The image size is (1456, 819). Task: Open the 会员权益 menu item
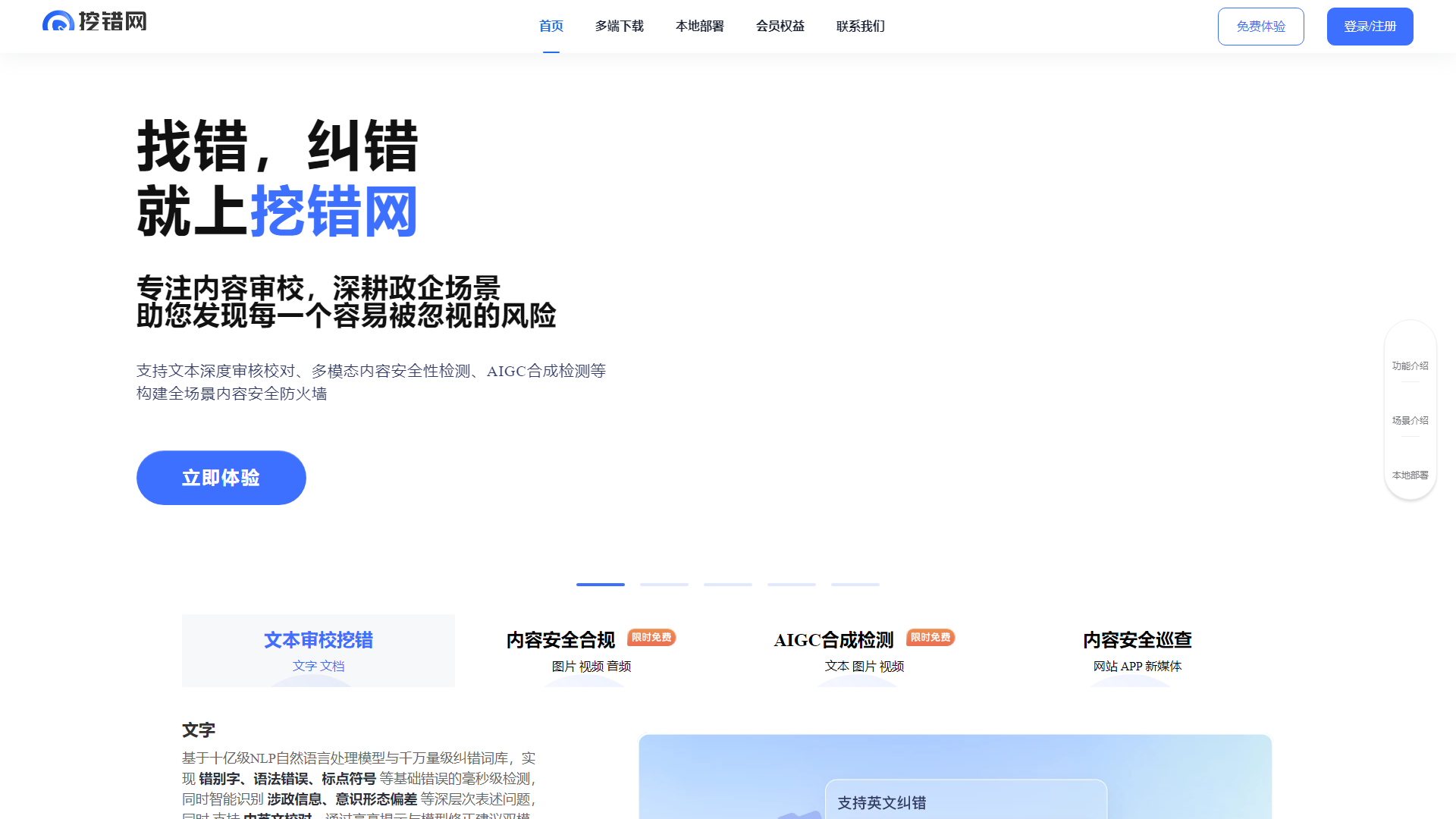point(780,26)
